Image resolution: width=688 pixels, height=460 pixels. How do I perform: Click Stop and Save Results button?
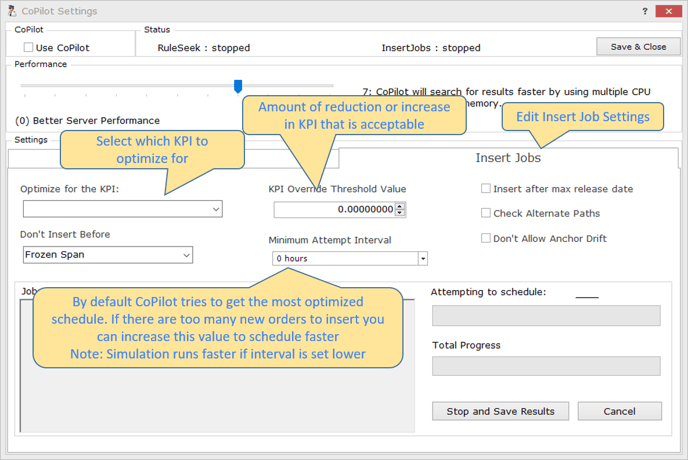500,411
